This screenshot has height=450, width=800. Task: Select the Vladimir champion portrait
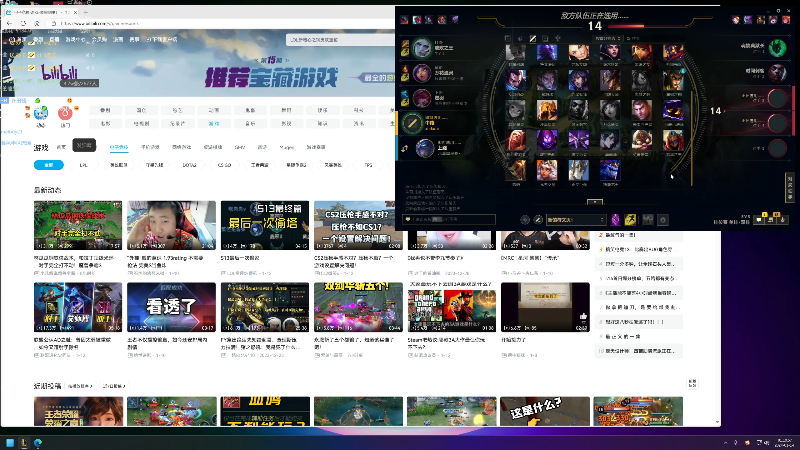pos(516,139)
